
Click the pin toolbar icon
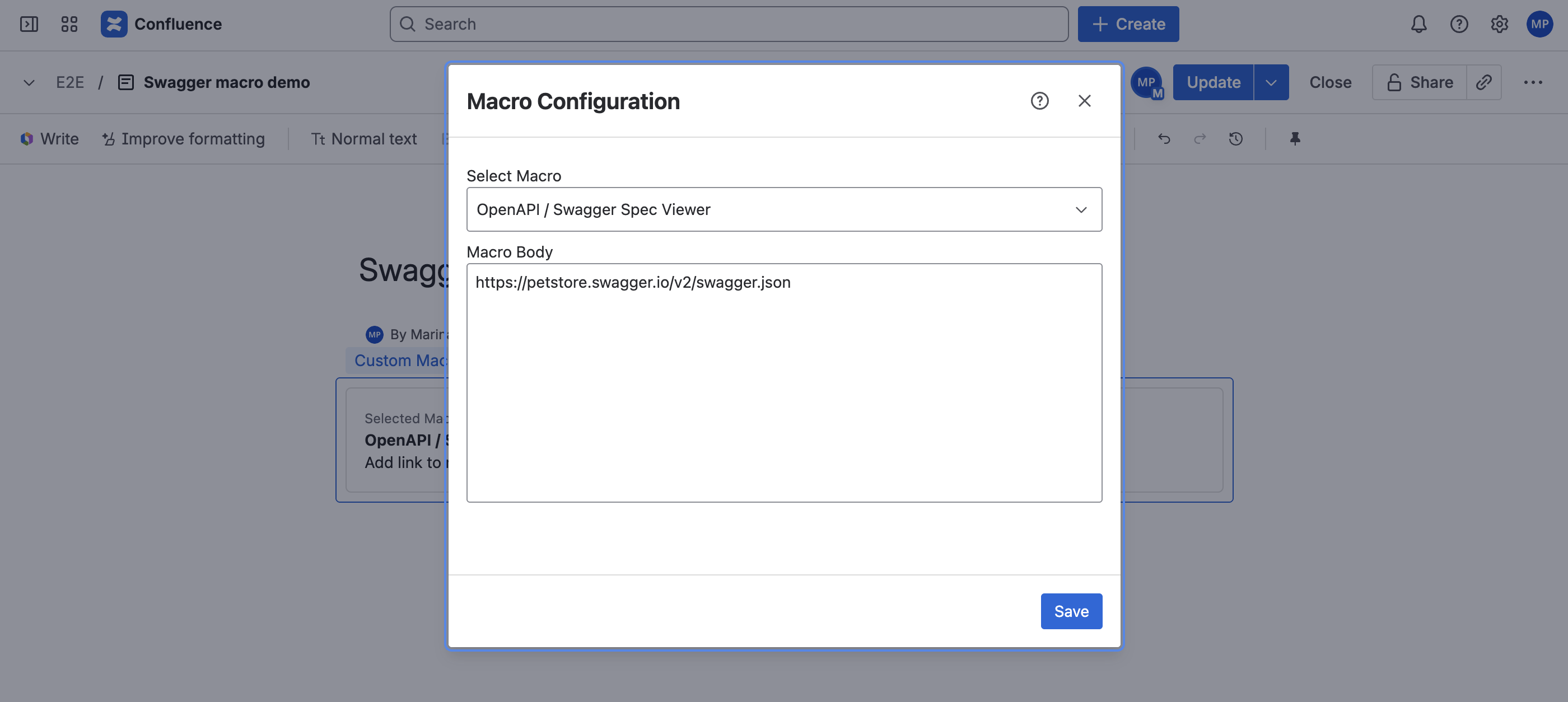1295,139
